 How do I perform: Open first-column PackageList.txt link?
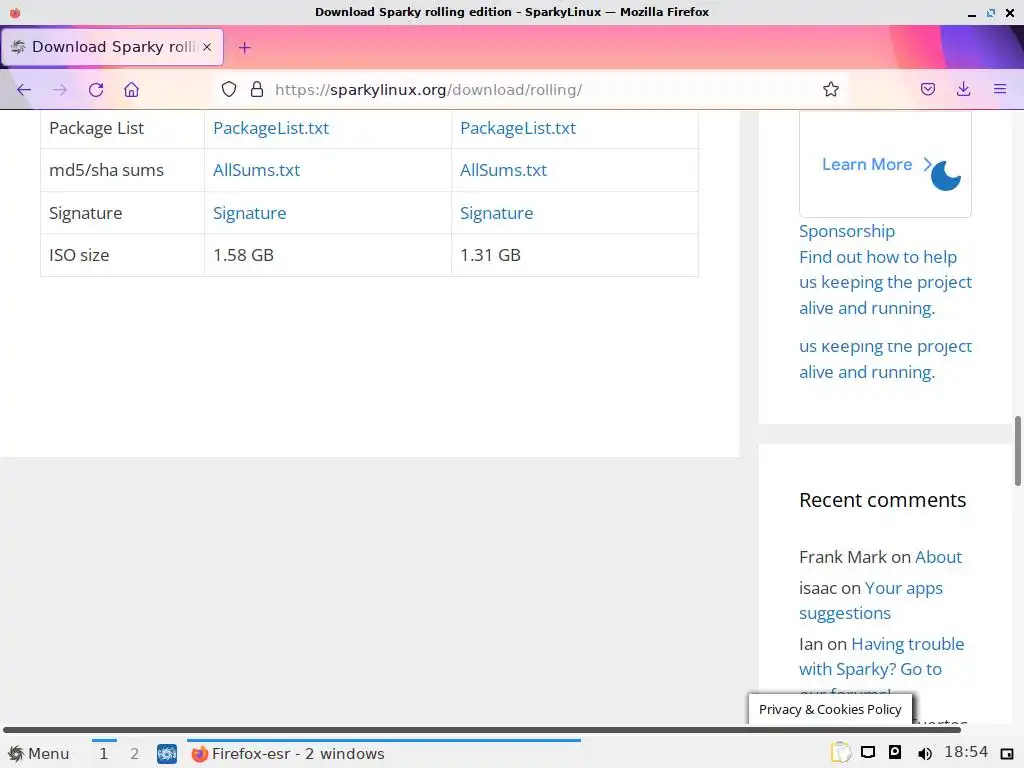pyautogui.click(x=271, y=128)
